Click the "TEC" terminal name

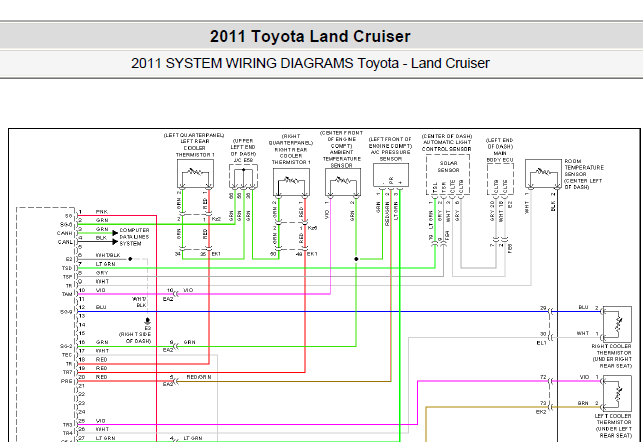pos(67,355)
